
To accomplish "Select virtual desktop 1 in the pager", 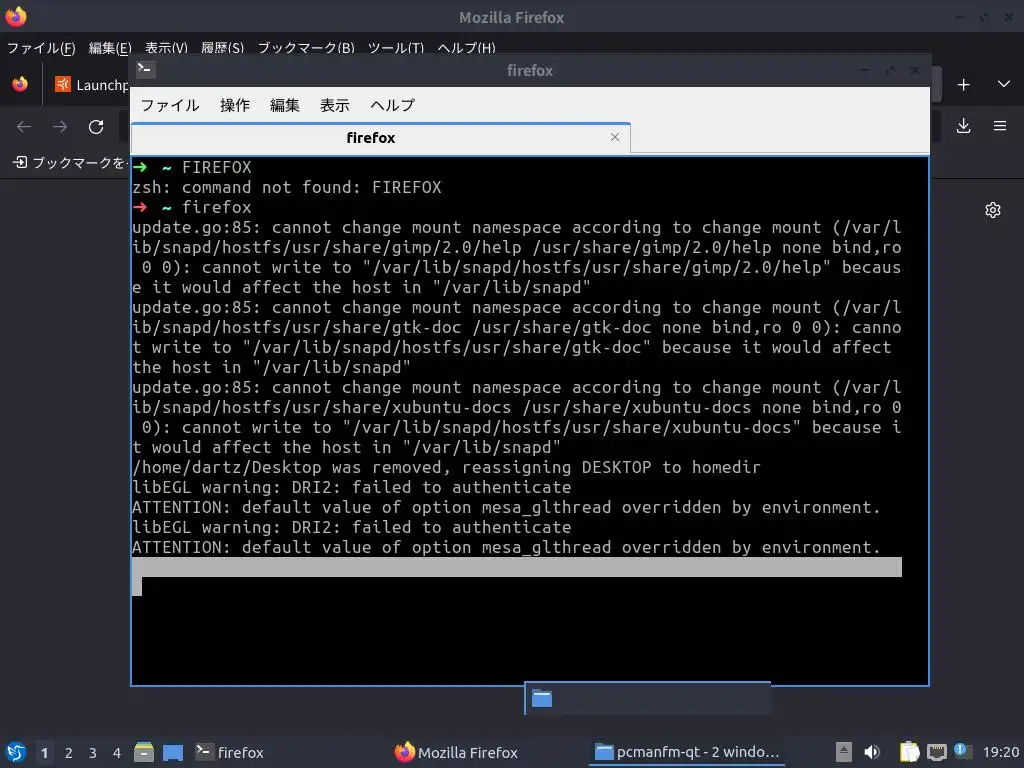I will coord(44,753).
